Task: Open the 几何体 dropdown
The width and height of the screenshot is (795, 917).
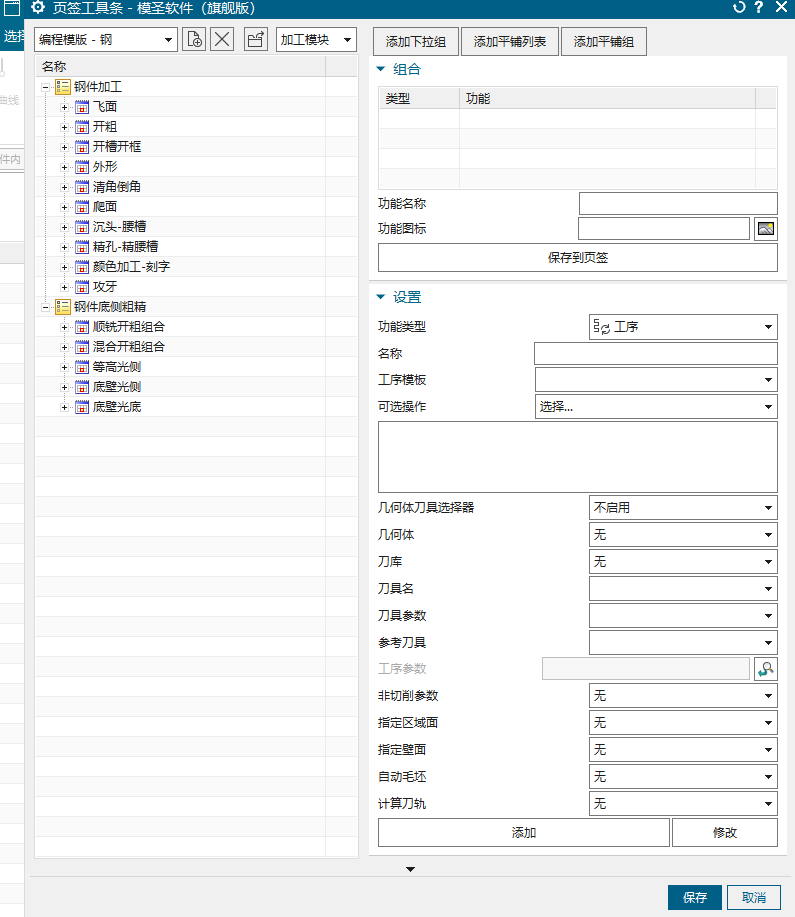Action: pos(683,535)
